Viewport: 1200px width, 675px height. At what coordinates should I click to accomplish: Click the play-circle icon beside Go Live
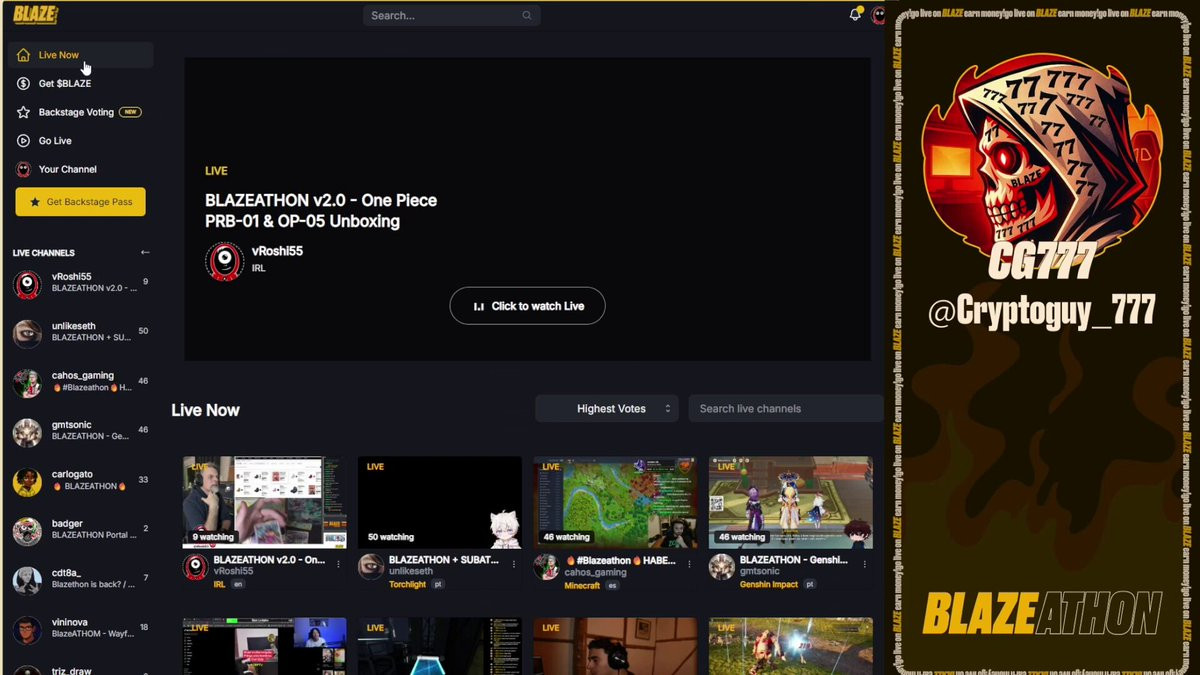[x=23, y=141]
